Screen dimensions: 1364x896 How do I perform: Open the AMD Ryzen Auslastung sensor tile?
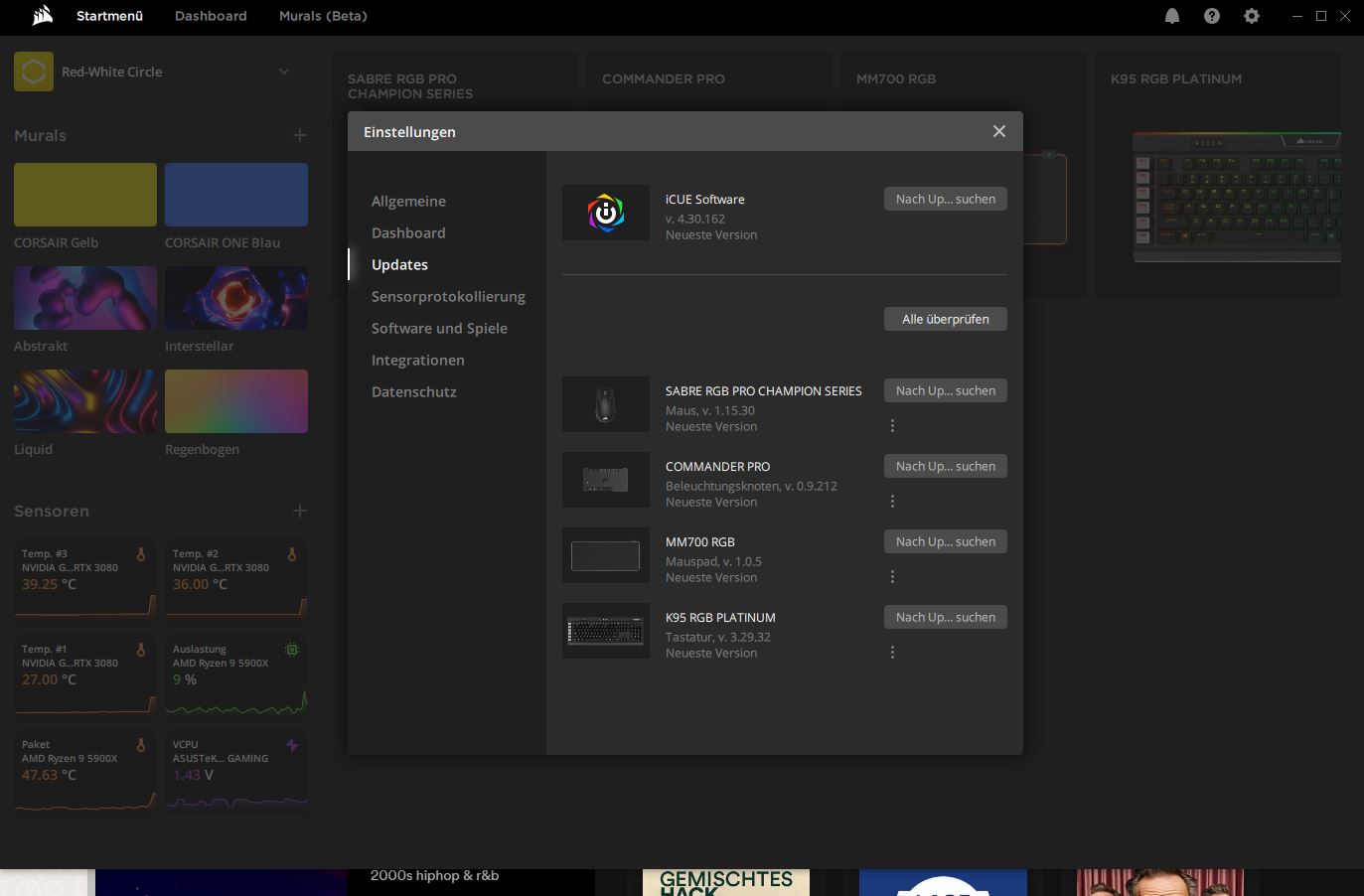pyautogui.click(x=236, y=675)
